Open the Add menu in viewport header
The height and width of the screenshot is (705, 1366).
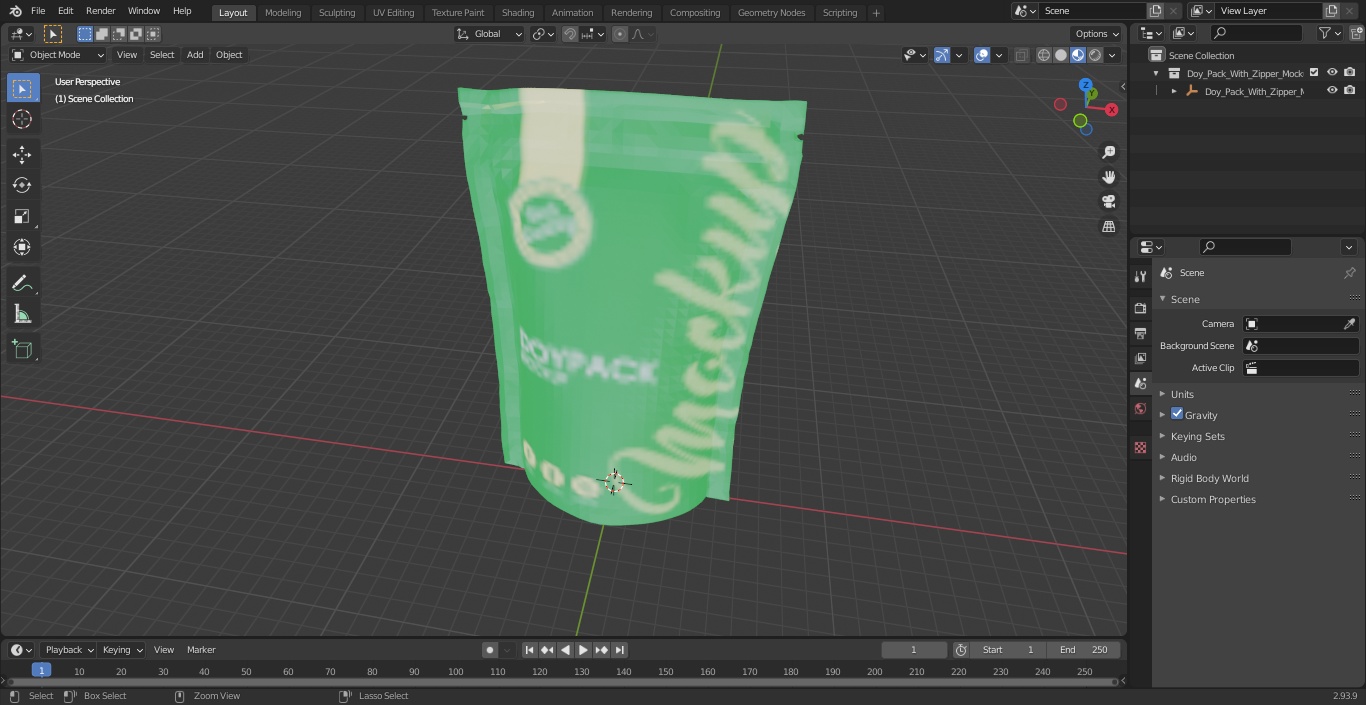tap(195, 55)
